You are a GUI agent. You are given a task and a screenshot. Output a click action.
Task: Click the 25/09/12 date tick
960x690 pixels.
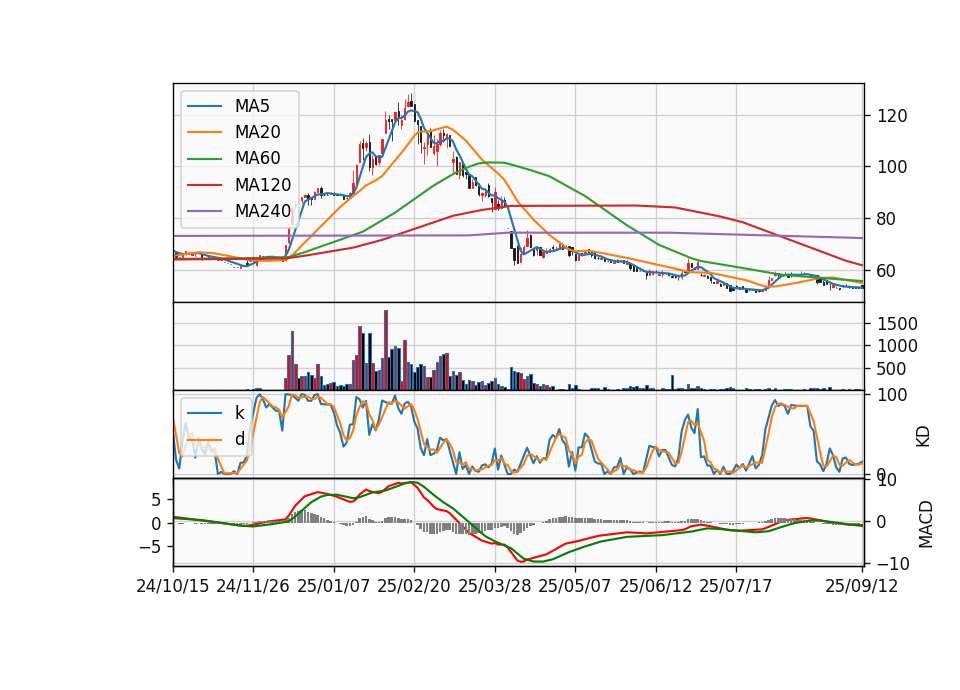point(862,586)
